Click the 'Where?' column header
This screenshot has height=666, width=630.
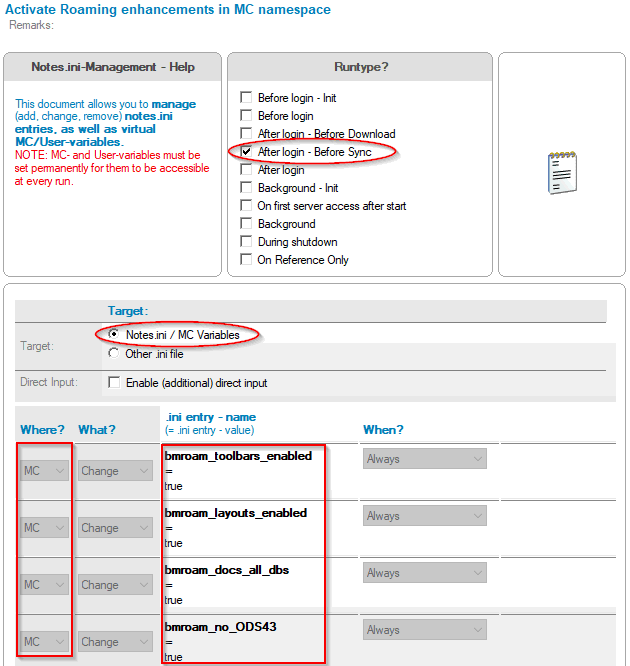click(x=42, y=430)
